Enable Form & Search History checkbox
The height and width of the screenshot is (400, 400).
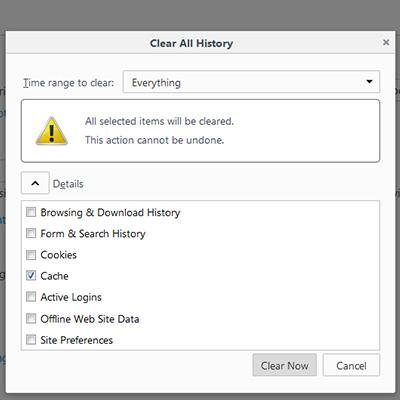31,233
